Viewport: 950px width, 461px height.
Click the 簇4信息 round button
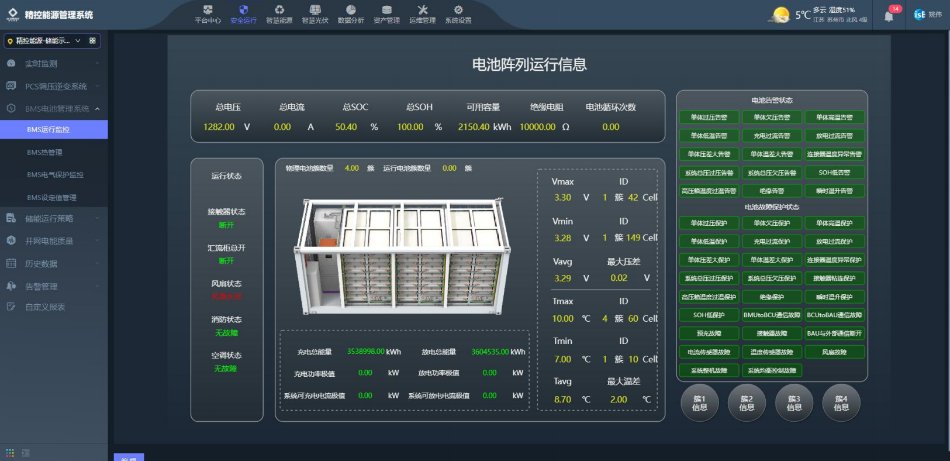click(841, 403)
